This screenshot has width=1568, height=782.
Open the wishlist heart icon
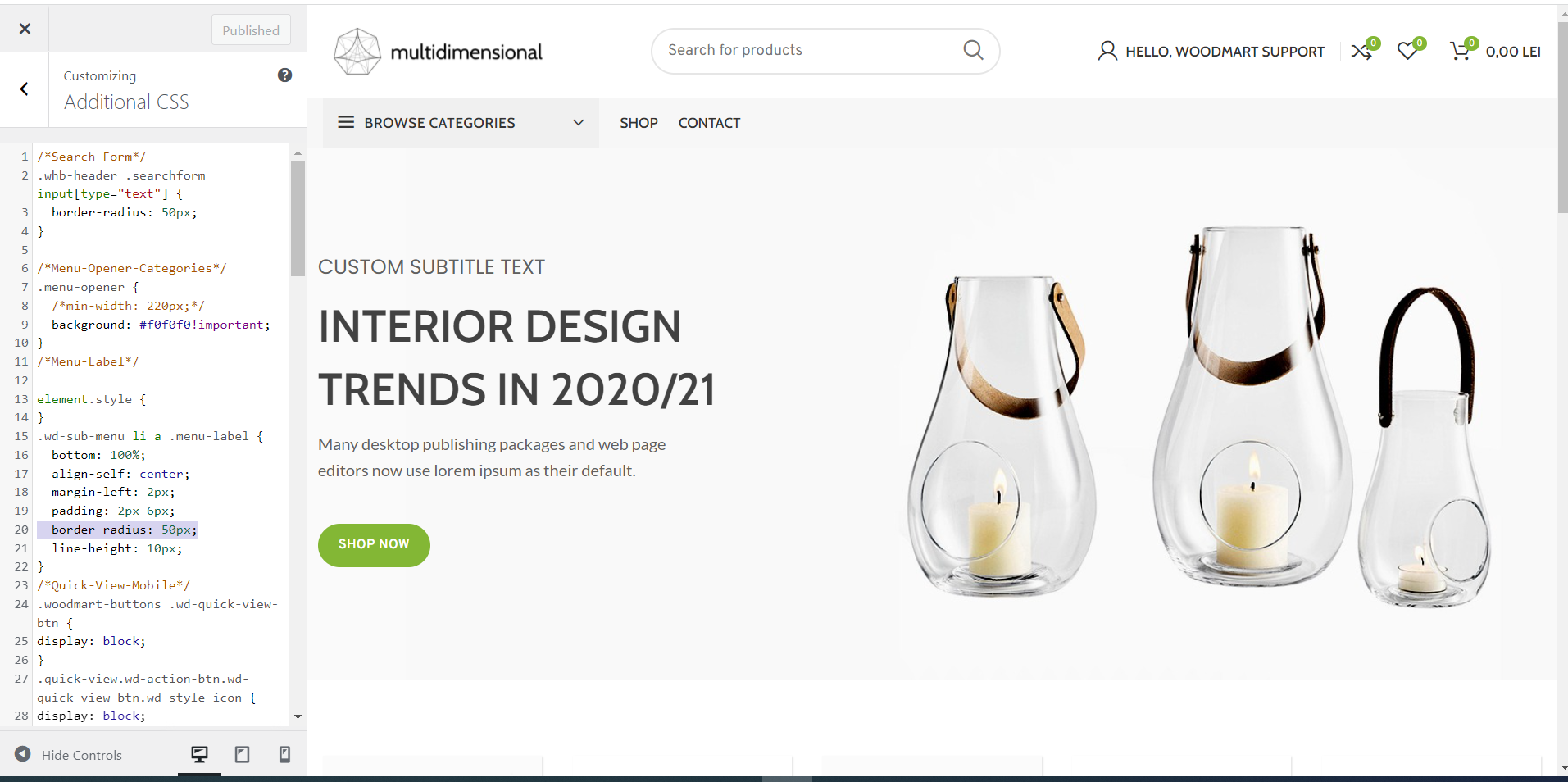(1407, 52)
